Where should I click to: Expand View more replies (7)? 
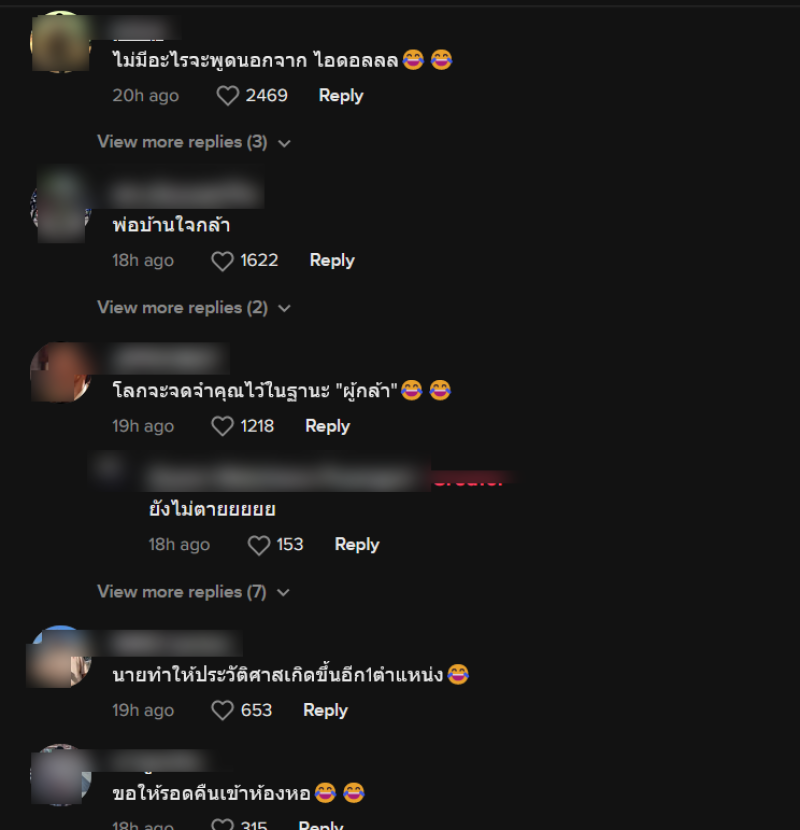point(193,592)
